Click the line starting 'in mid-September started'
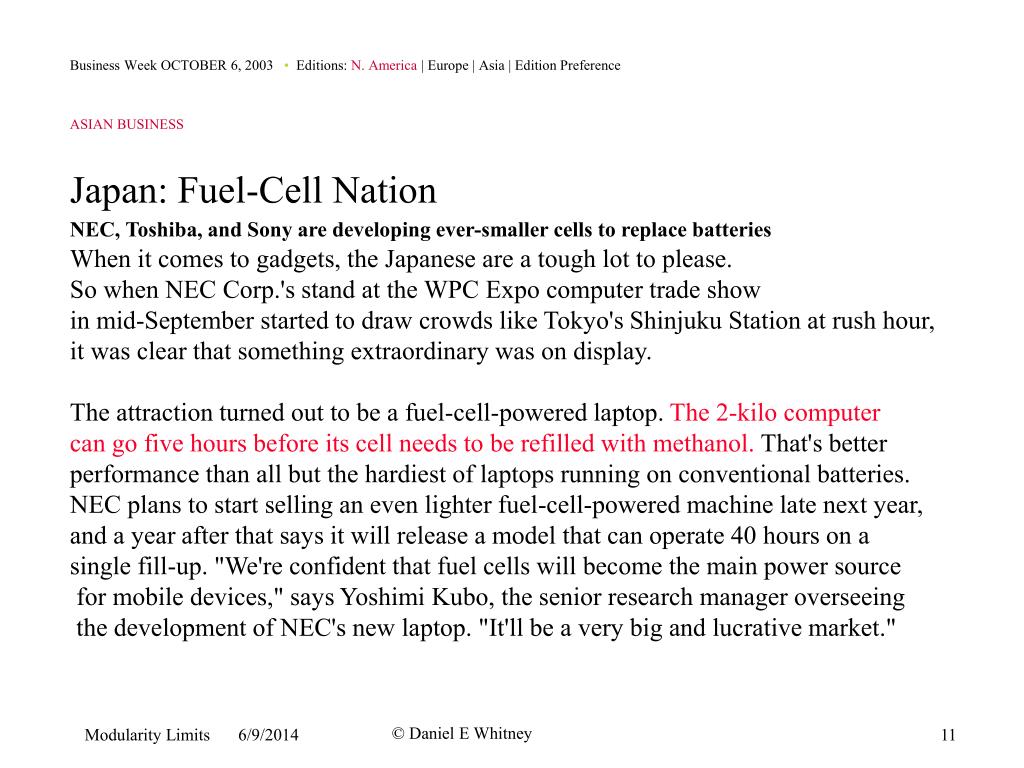 (x=502, y=321)
